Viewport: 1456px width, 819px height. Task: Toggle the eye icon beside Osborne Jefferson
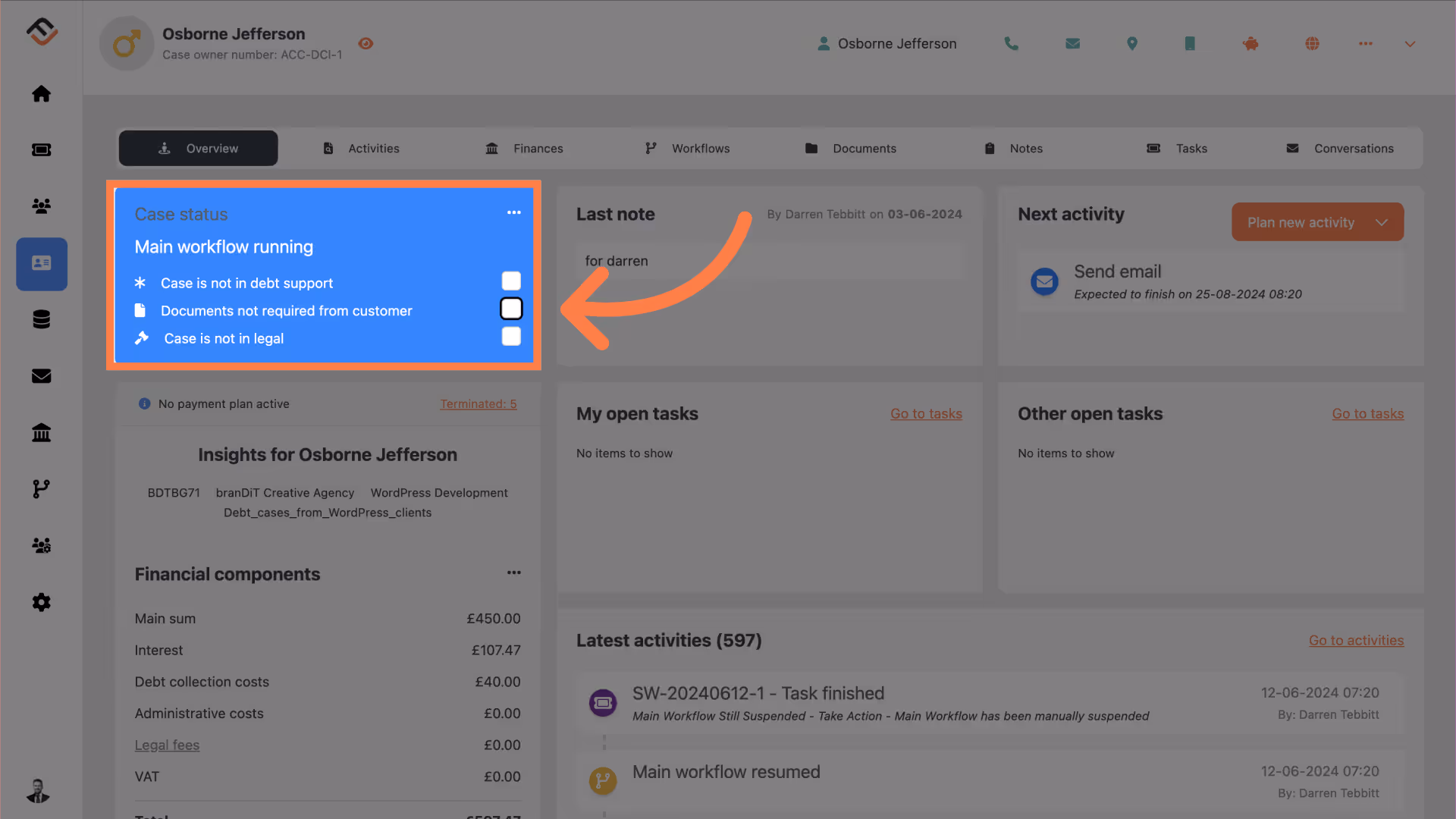click(366, 44)
